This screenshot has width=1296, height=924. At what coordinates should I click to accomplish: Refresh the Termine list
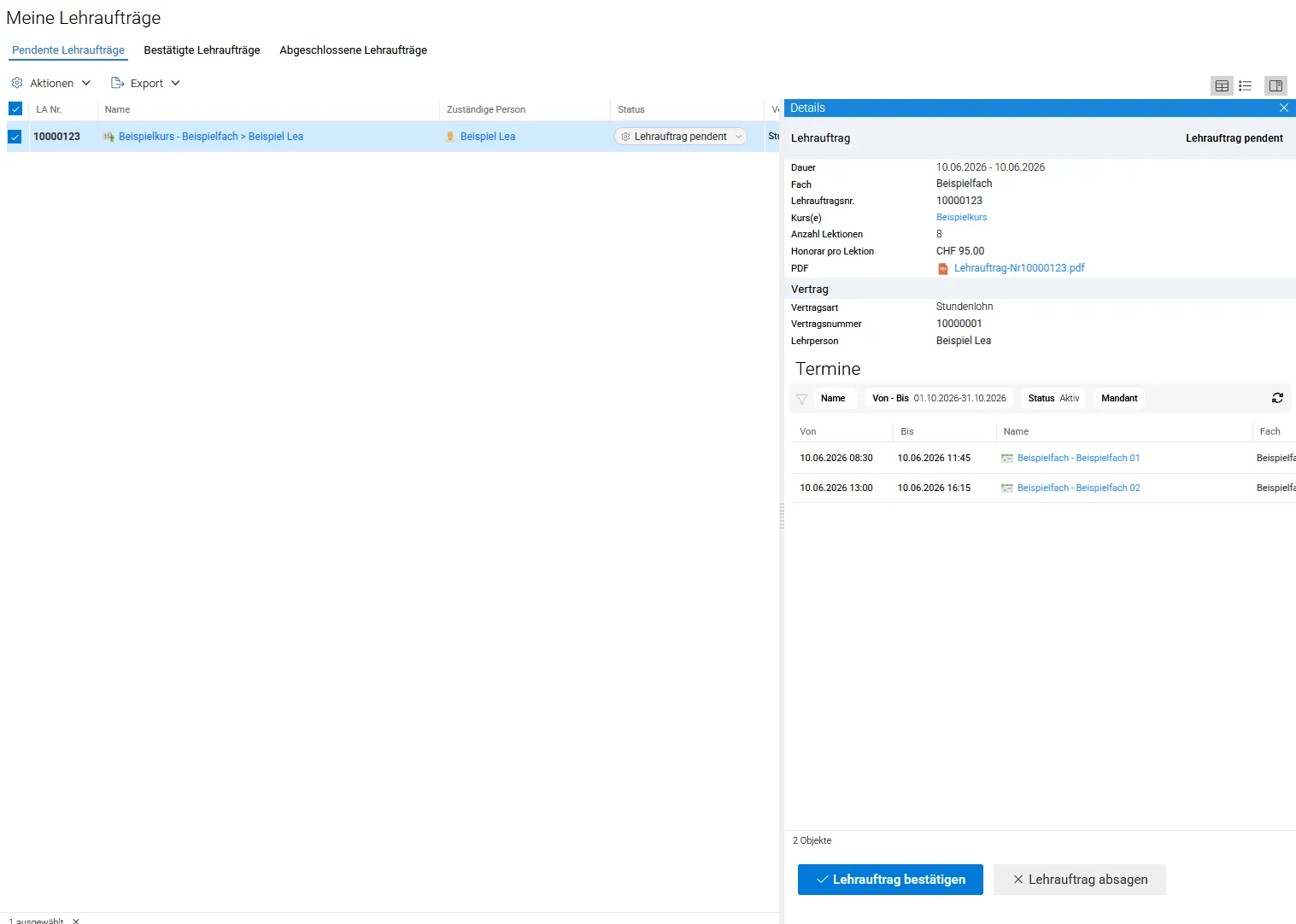click(x=1277, y=398)
